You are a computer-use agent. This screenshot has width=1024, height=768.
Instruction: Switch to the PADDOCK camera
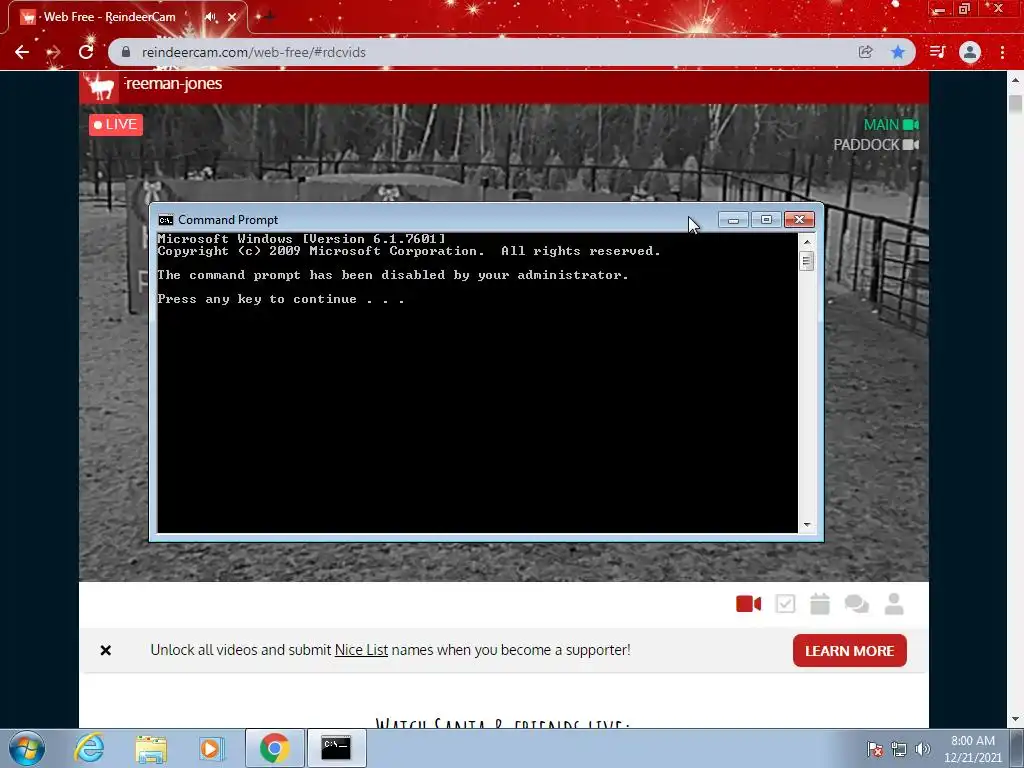876,144
